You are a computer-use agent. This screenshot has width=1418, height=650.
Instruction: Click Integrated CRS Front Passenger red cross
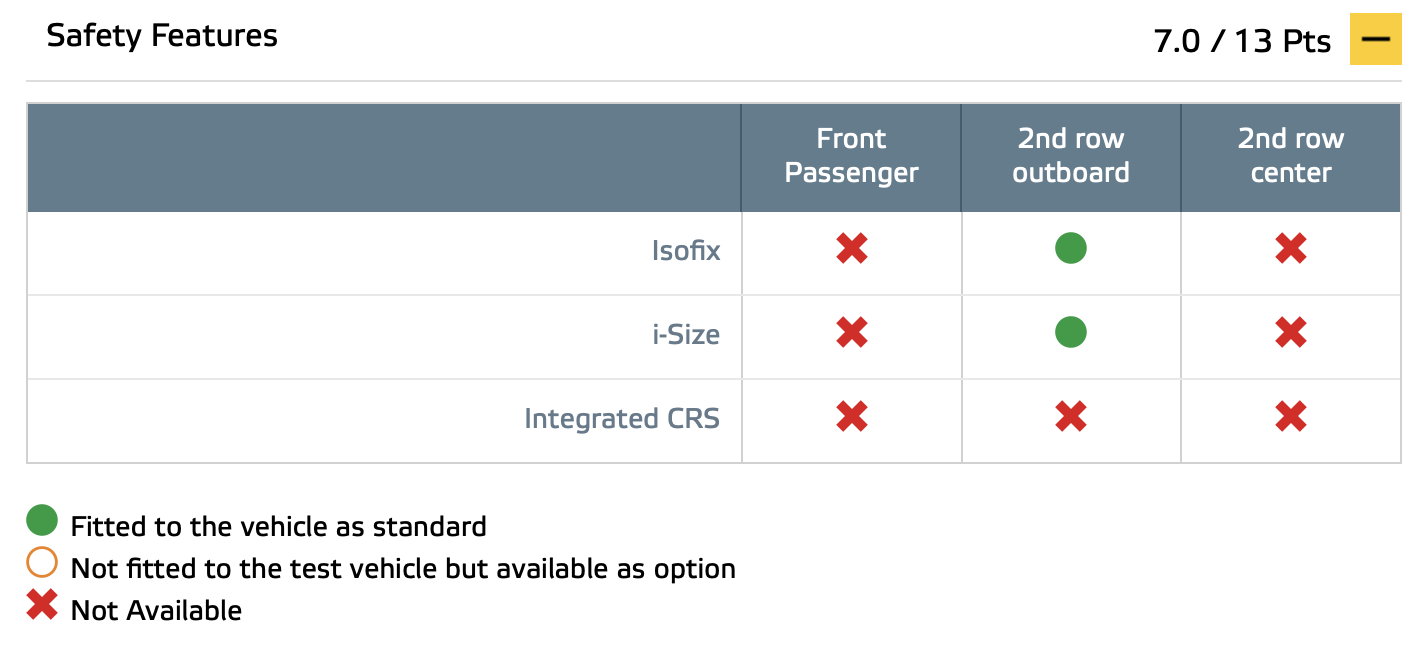pyautogui.click(x=851, y=416)
